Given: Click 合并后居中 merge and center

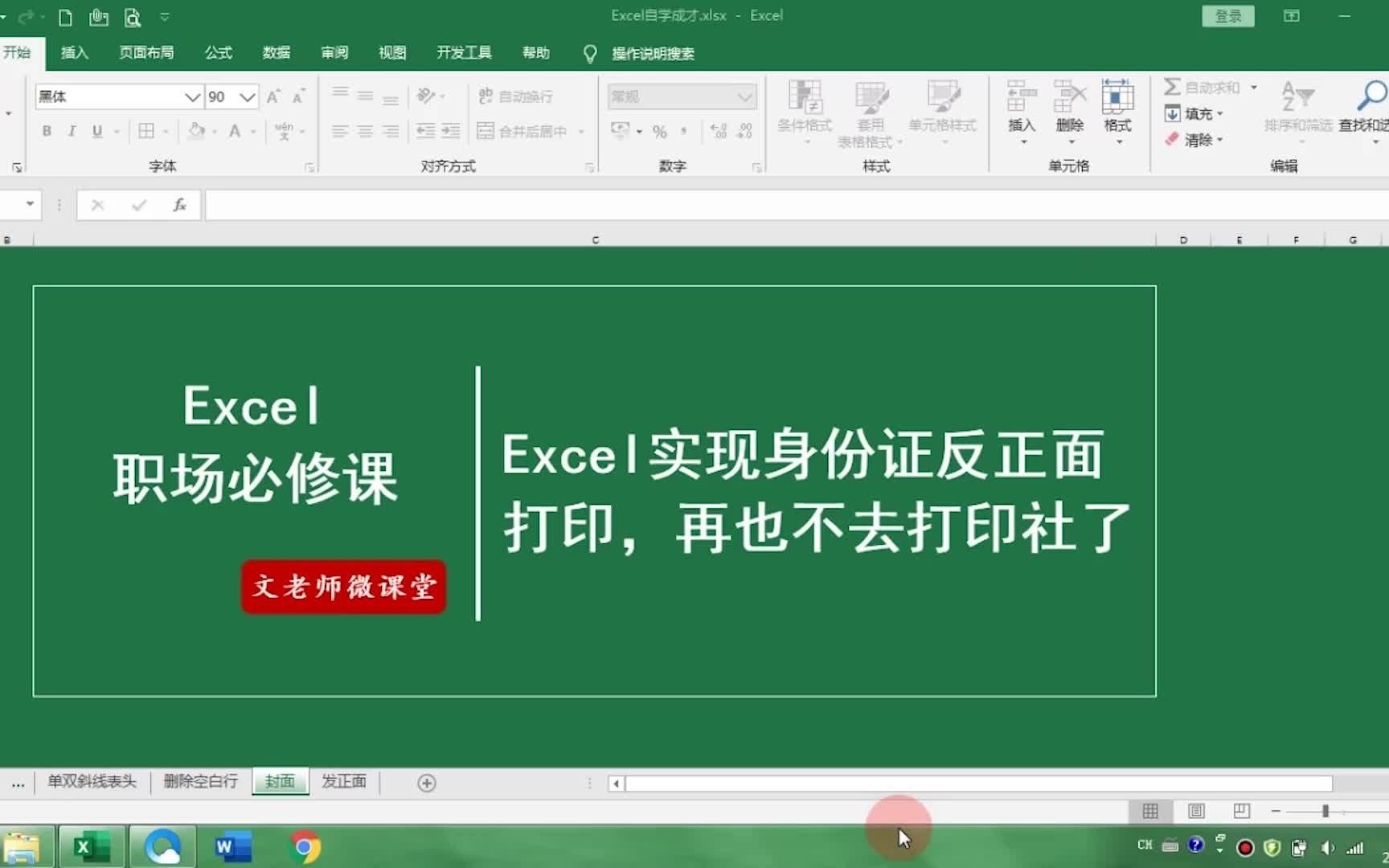Looking at the screenshot, I should 522,131.
